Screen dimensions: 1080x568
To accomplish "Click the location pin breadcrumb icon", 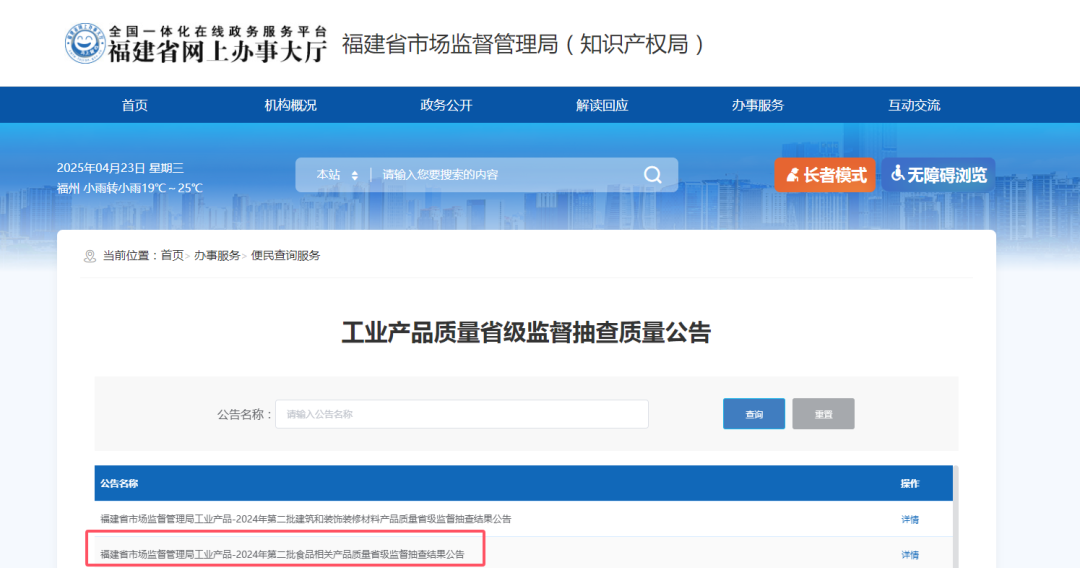I will click(x=90, y=256).
